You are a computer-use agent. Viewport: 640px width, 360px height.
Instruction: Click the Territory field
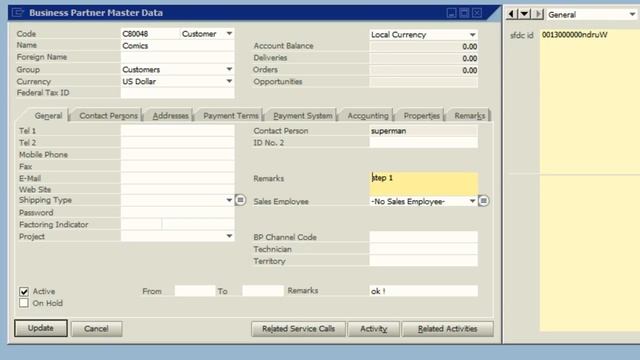tap(423, 260)
